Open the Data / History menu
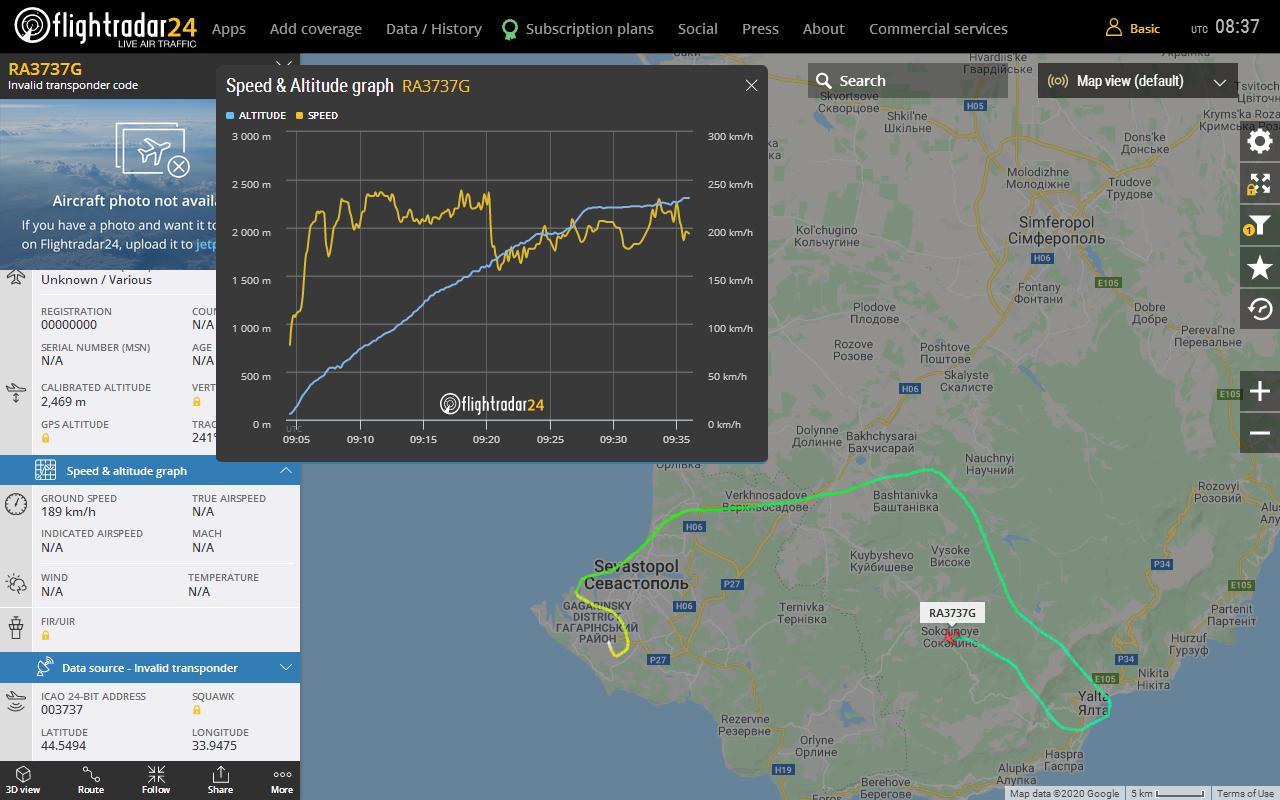The image size is (1280, 800). (x=433, y=29)
